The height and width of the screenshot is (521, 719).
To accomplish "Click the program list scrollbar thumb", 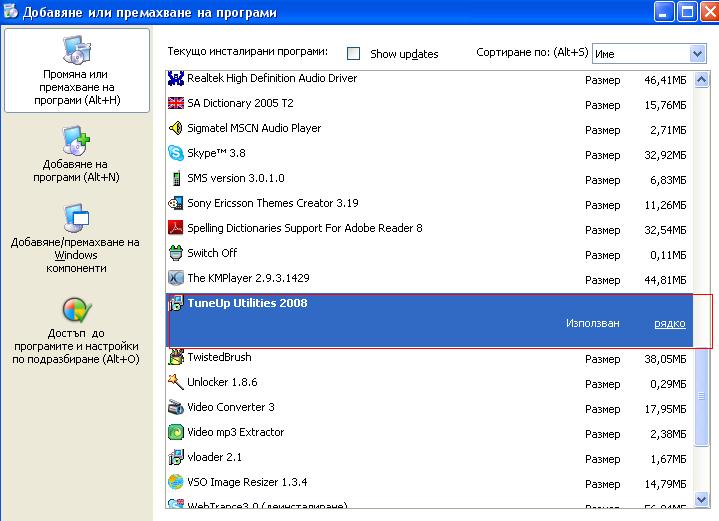I will point(702,395).
